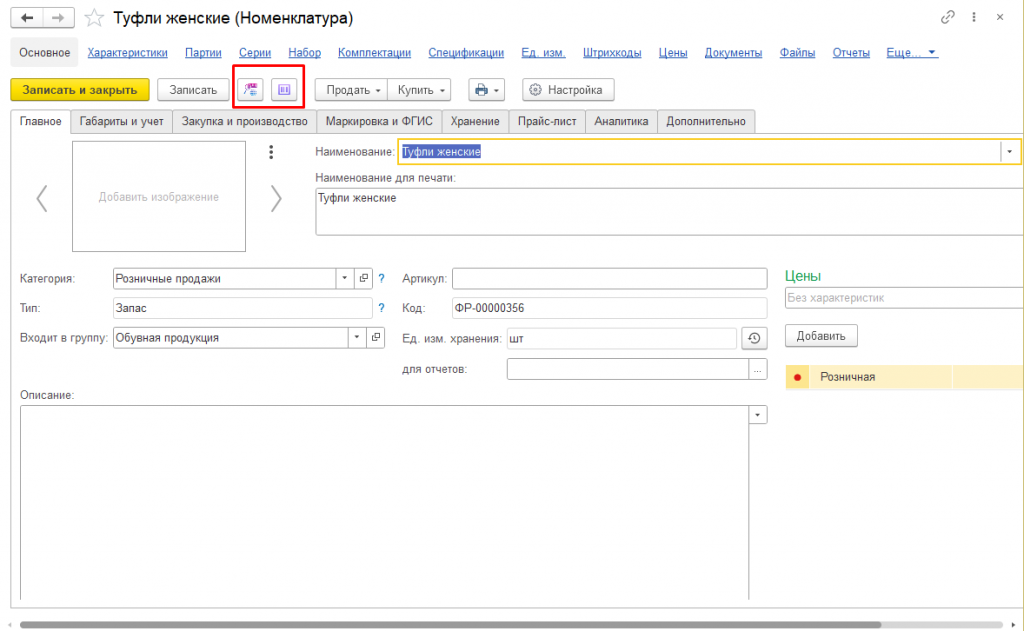The image size is (1024, 631).
Task: Focus the Наименование для печати field
Action: [669, 212]
